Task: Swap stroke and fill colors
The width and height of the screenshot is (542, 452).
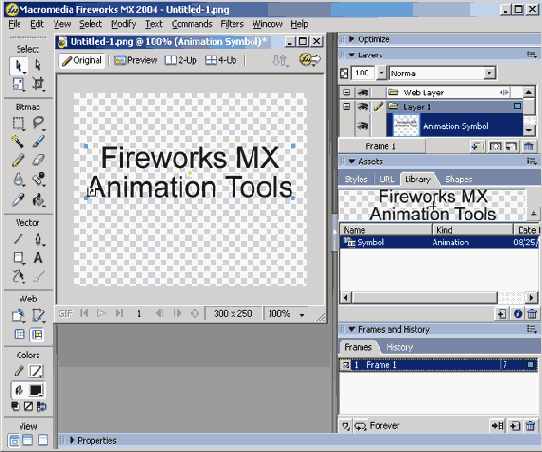Action: (41, 406)
